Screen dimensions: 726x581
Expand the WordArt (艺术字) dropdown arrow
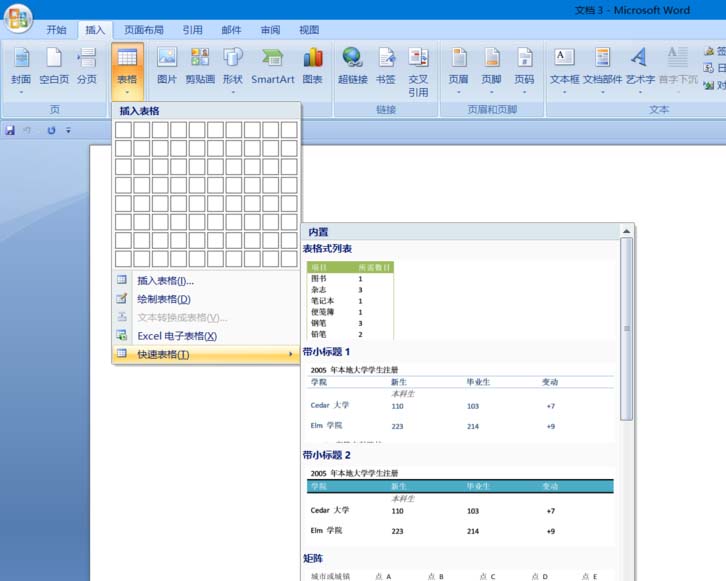point(640,93)
